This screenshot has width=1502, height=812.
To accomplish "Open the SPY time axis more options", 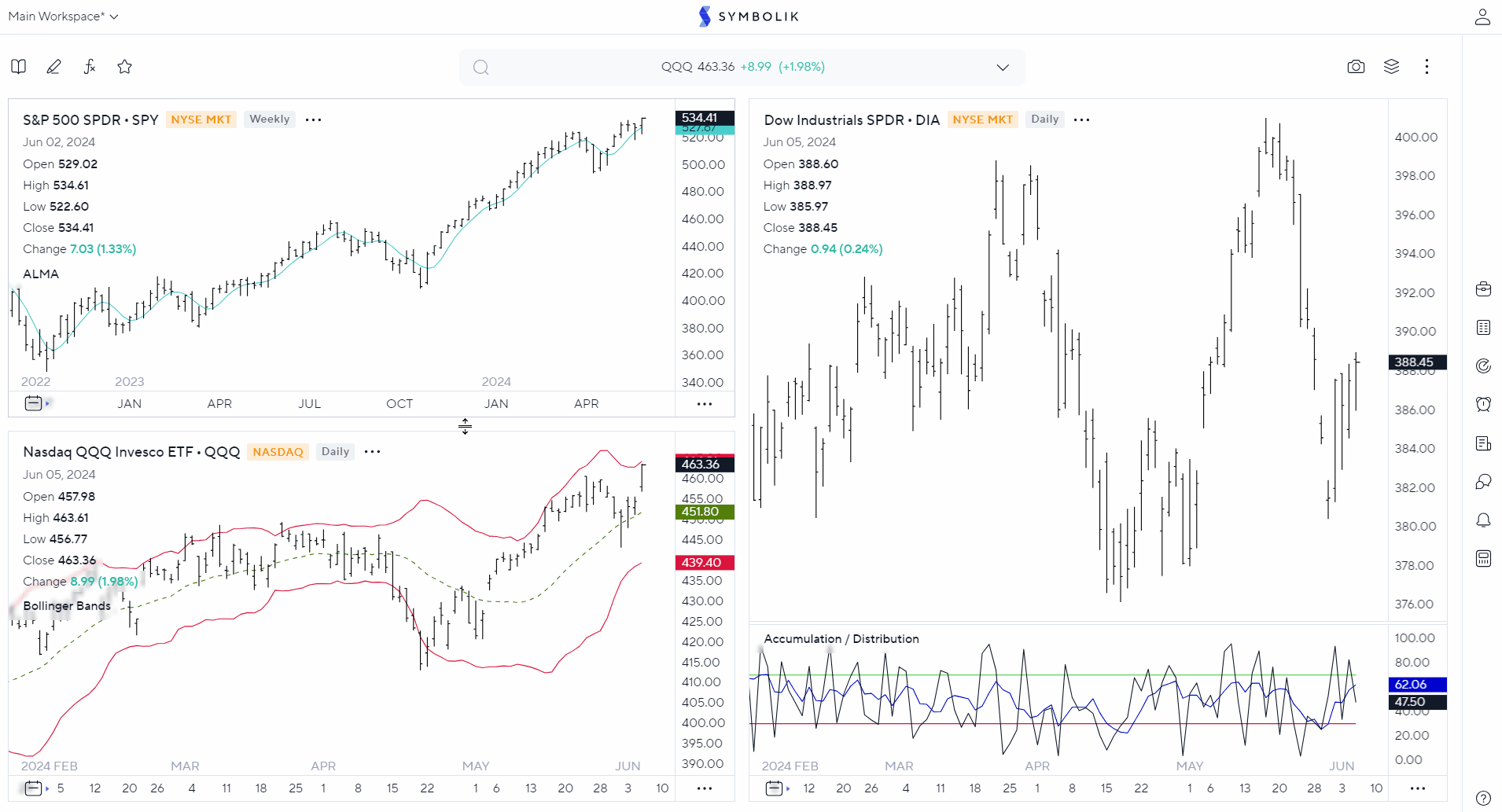I will tap(705, 404).
